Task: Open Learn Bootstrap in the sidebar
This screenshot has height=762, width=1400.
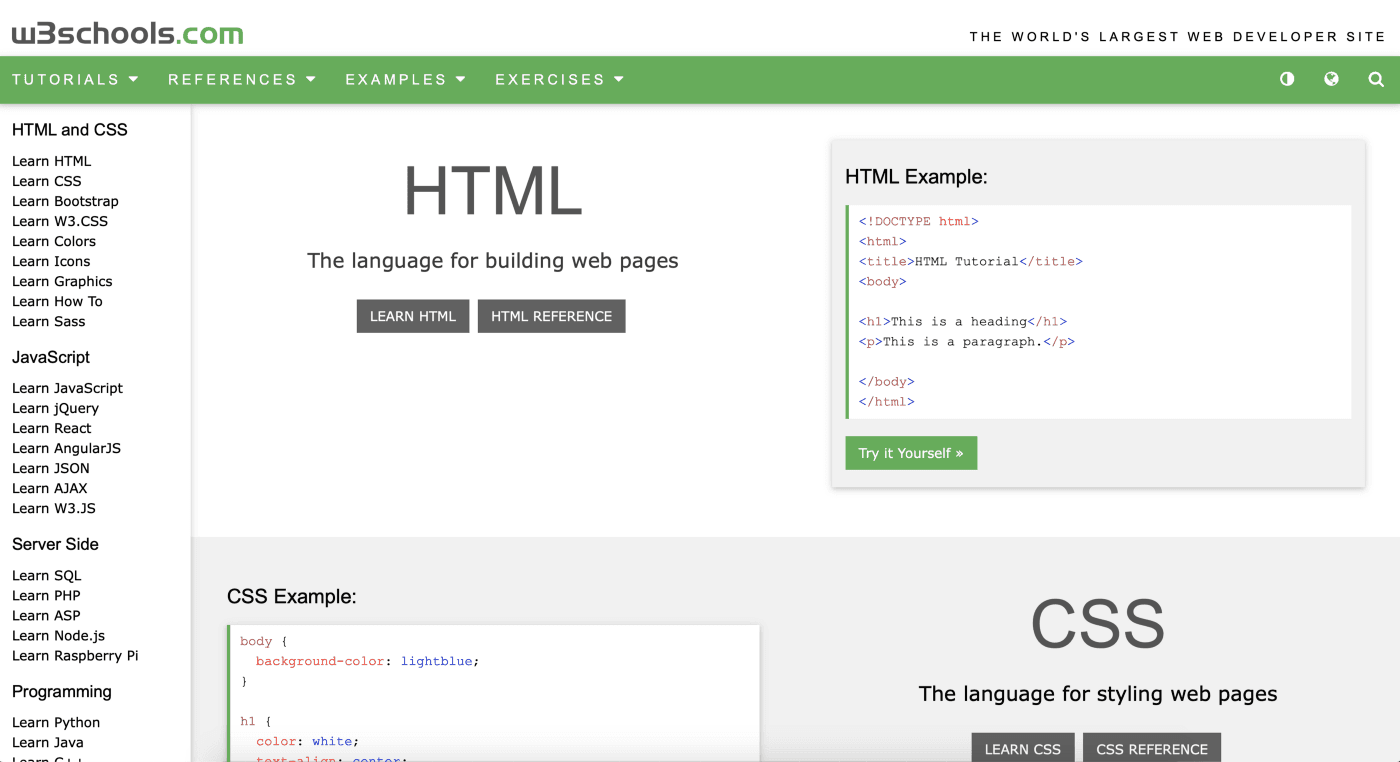Action: [x=65, y=201]
